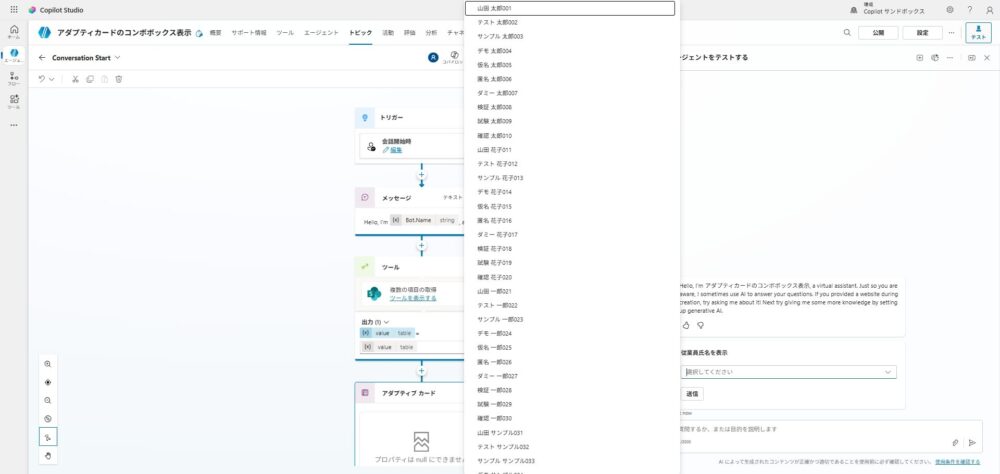Click the 送信 submit button on card
The width and height of the screenshot is (1000, 474).
tap(693, 394)
